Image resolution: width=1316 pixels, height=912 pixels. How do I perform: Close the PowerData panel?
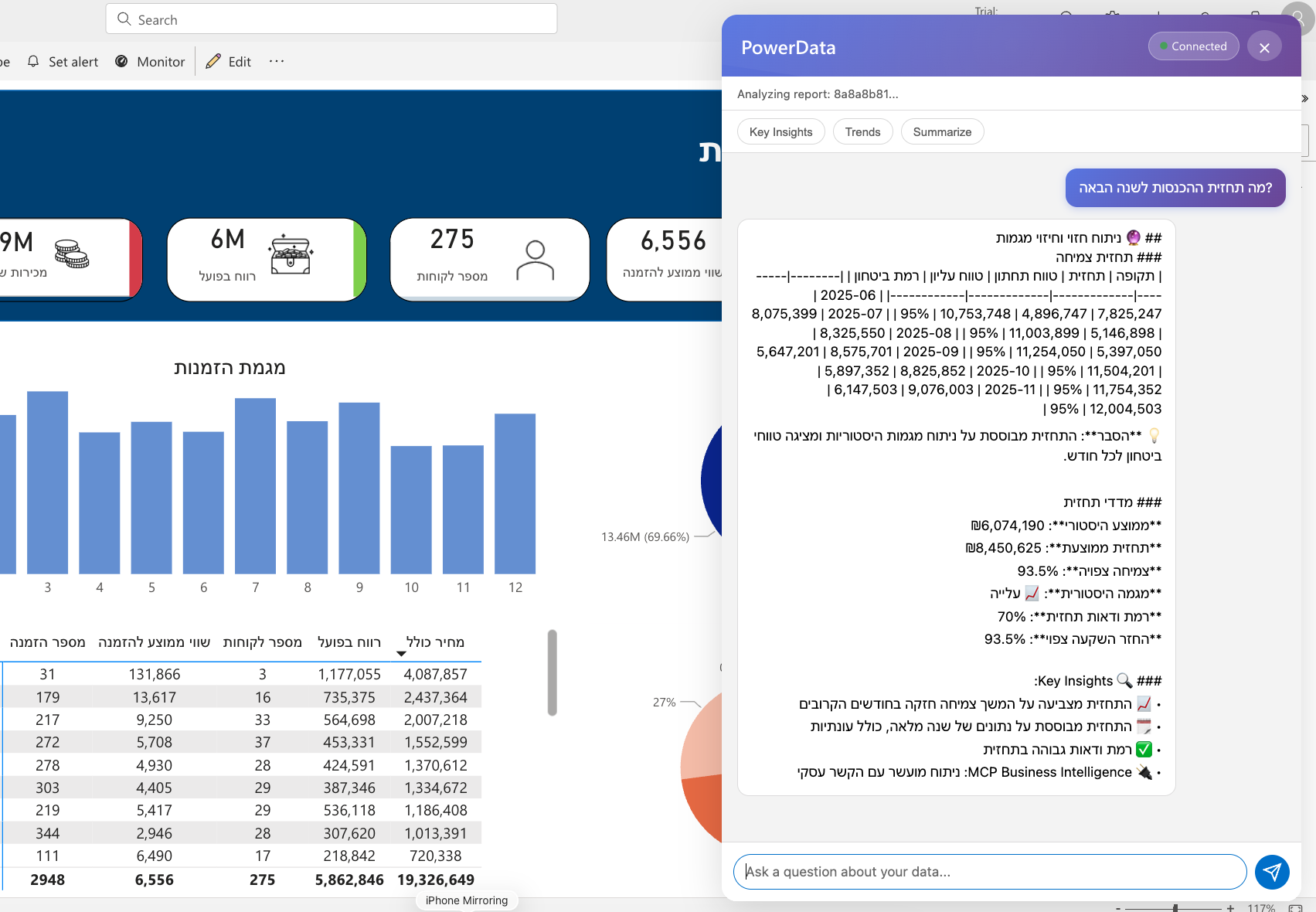coord(1264,47)
